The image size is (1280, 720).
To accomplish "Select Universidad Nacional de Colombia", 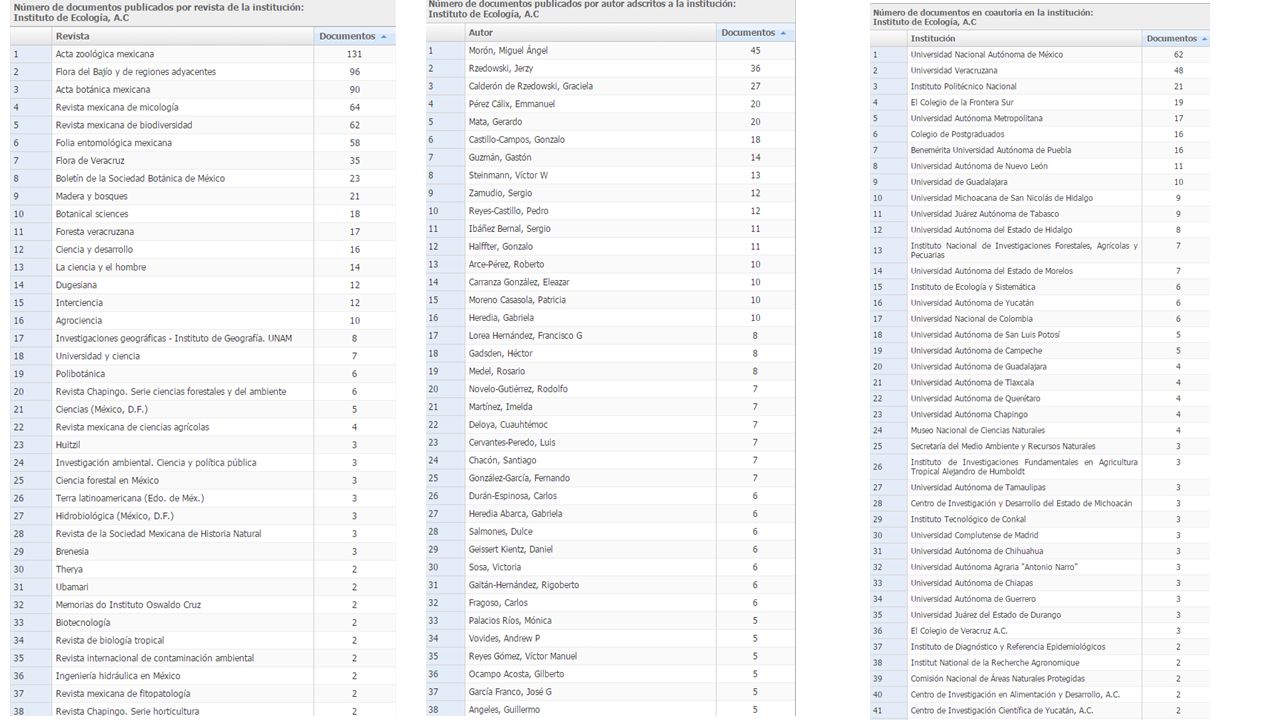I will click(x=1040, y=319).
